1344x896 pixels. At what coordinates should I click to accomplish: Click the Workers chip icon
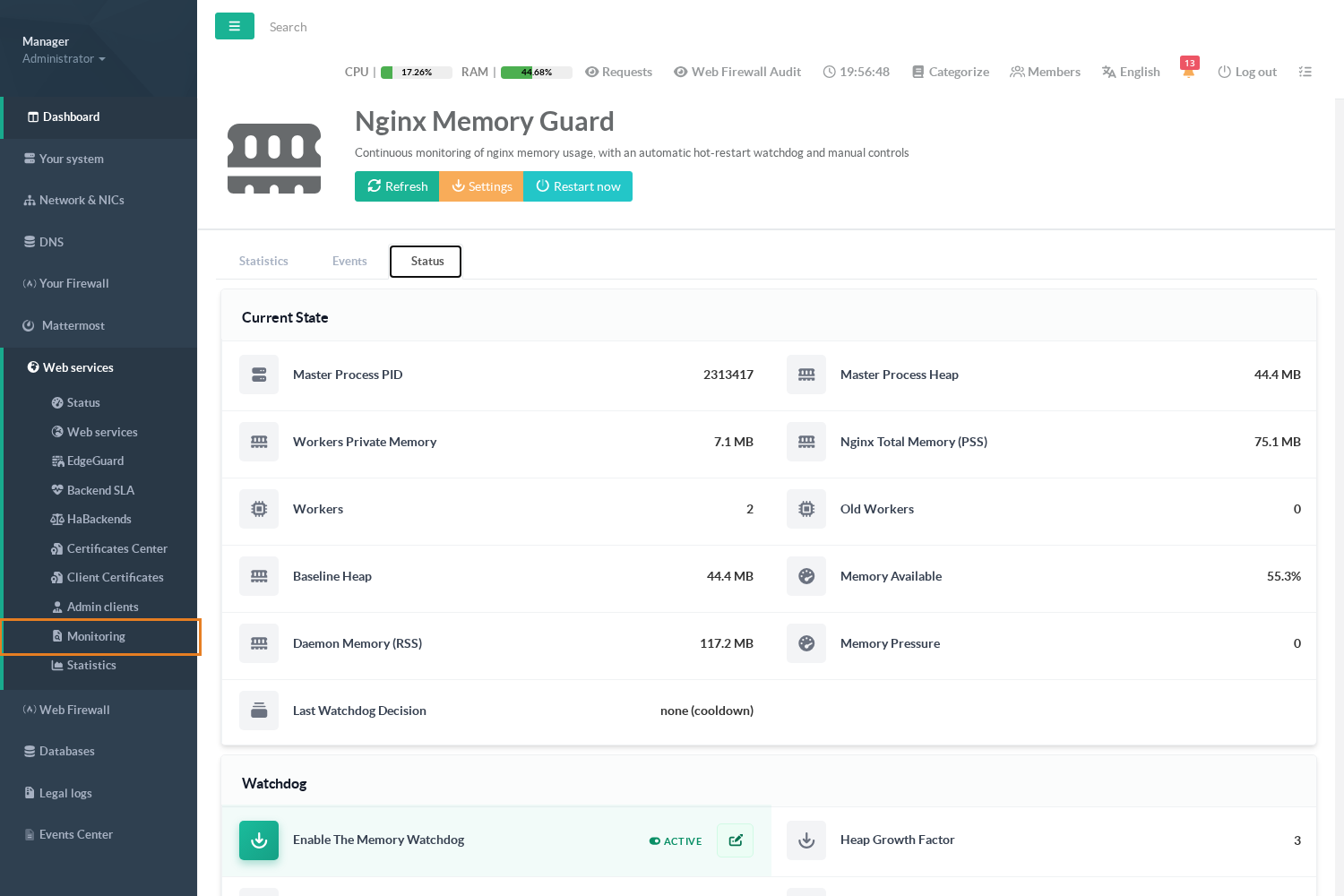(259, 509)
